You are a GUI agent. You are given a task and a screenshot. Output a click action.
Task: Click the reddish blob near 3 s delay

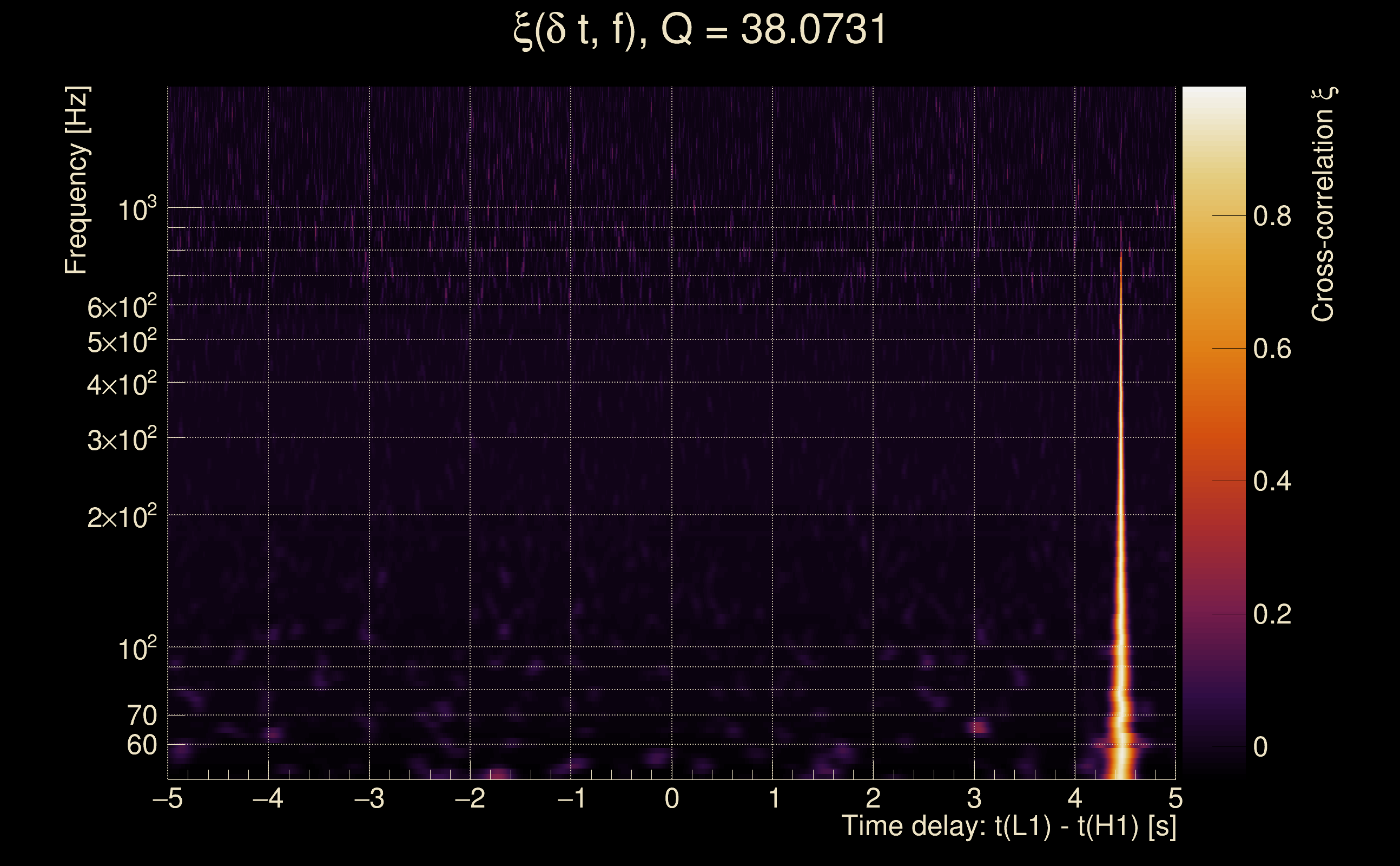click(x=979, y=727)
